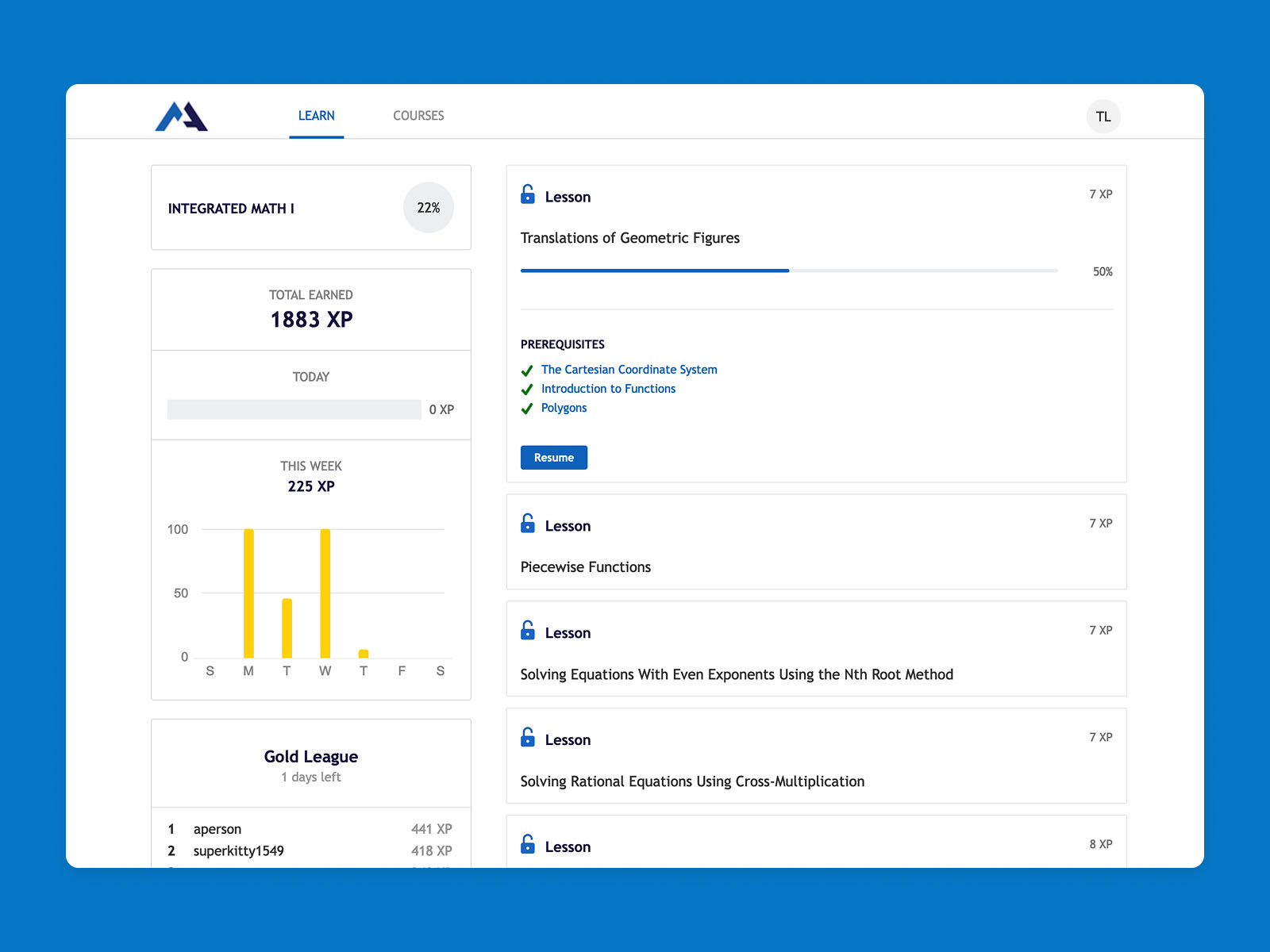Click lock icon on Nth Root Method lesson

click(x=528, y=631)
